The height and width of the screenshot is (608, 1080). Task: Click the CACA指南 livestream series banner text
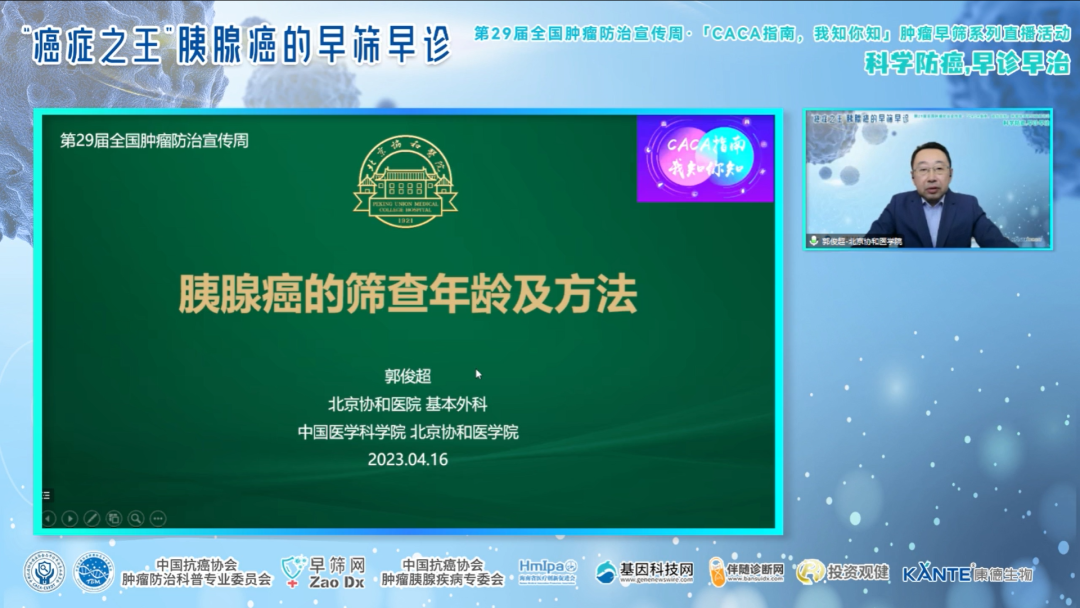772,33
